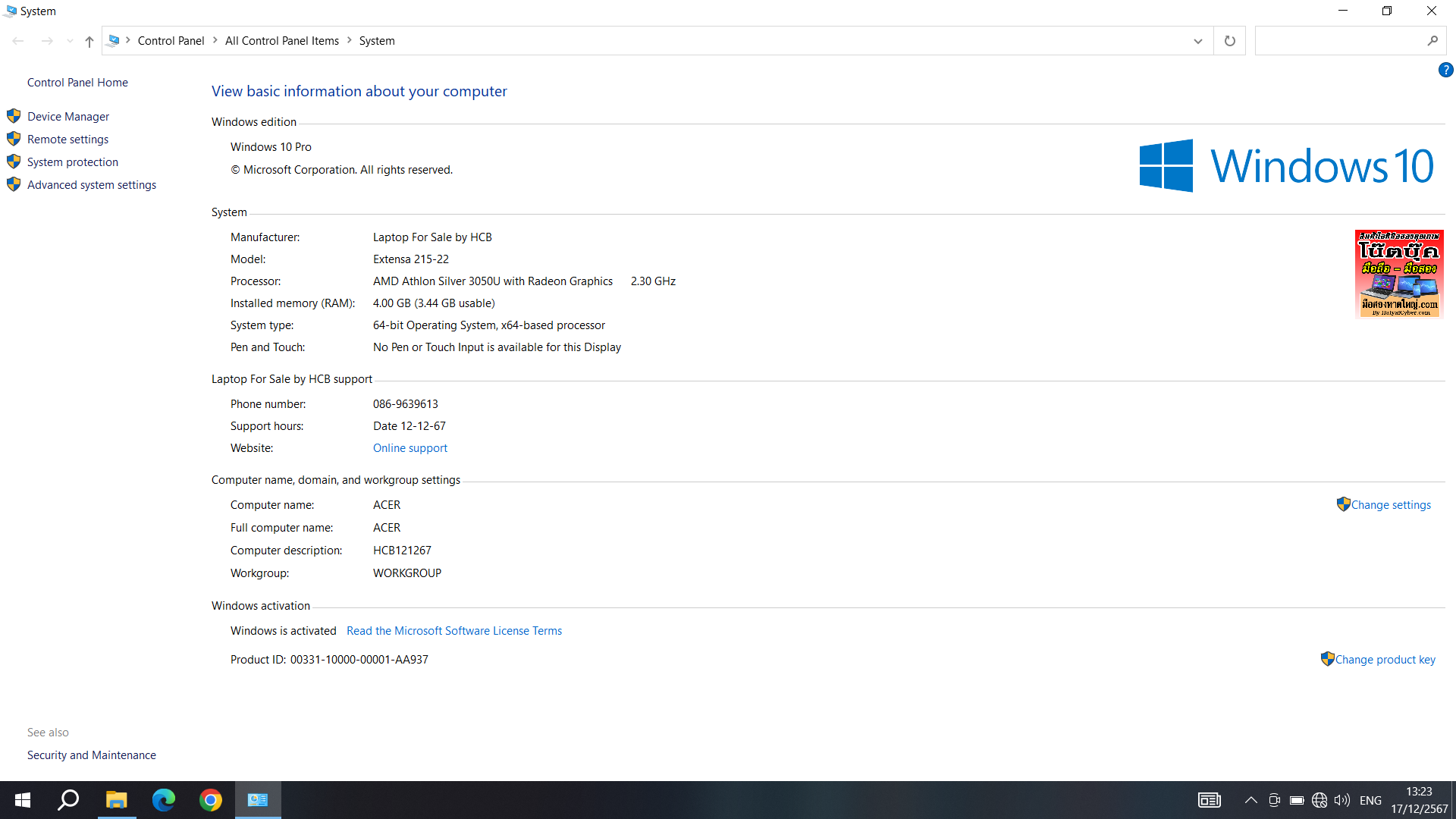The width and height of the screenshot is (1456, 819).
Task: Click the WORKGROUP value text
Action: [x=407, y=573]
